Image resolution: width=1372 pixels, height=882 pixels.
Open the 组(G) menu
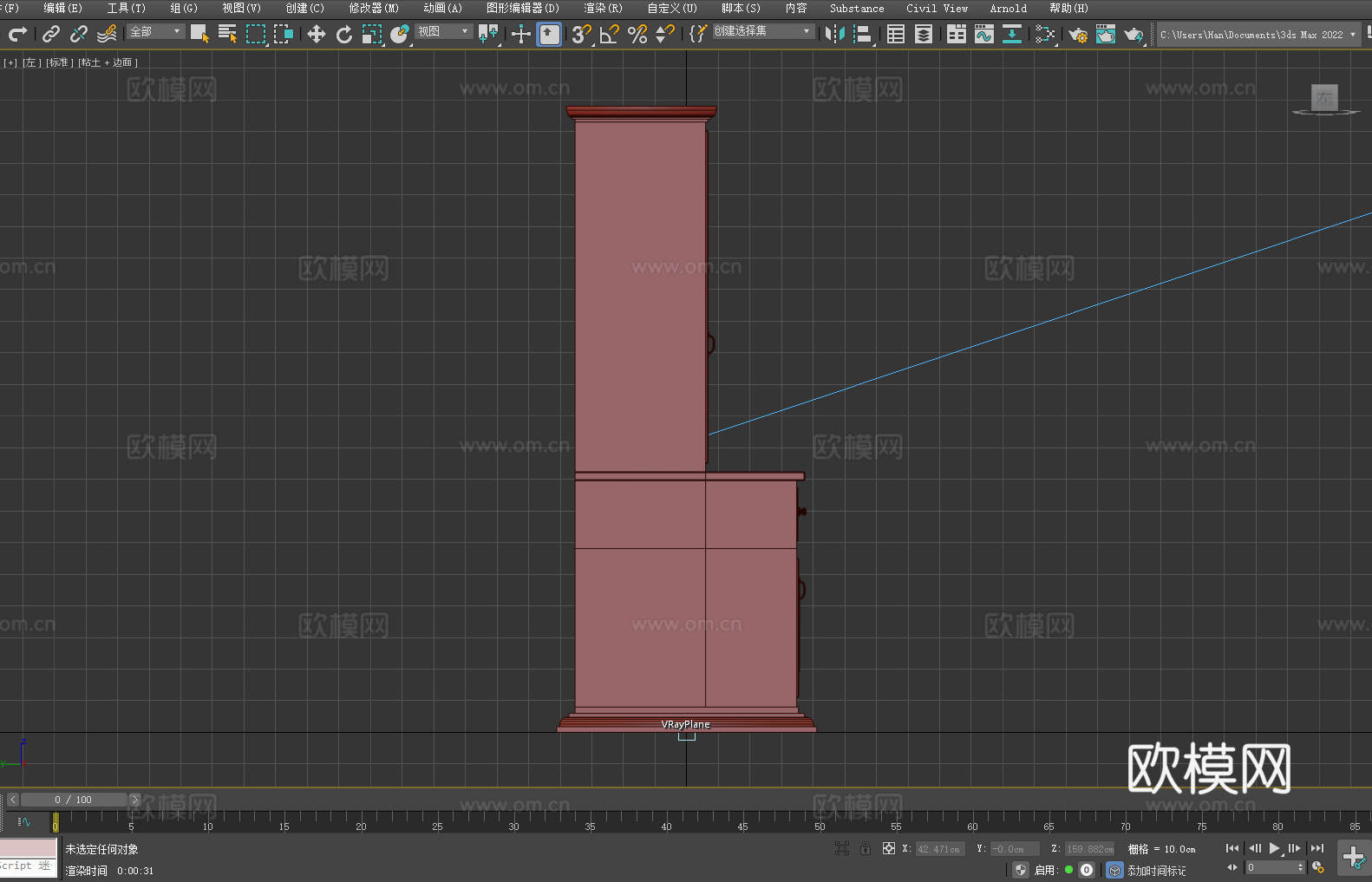pyautogui.click(x=184, y=8)
